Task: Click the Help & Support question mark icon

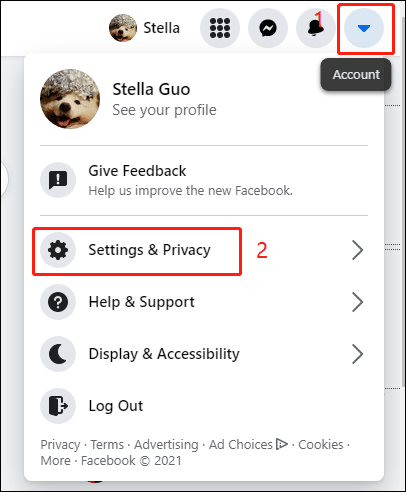Action: coord(58,302)
